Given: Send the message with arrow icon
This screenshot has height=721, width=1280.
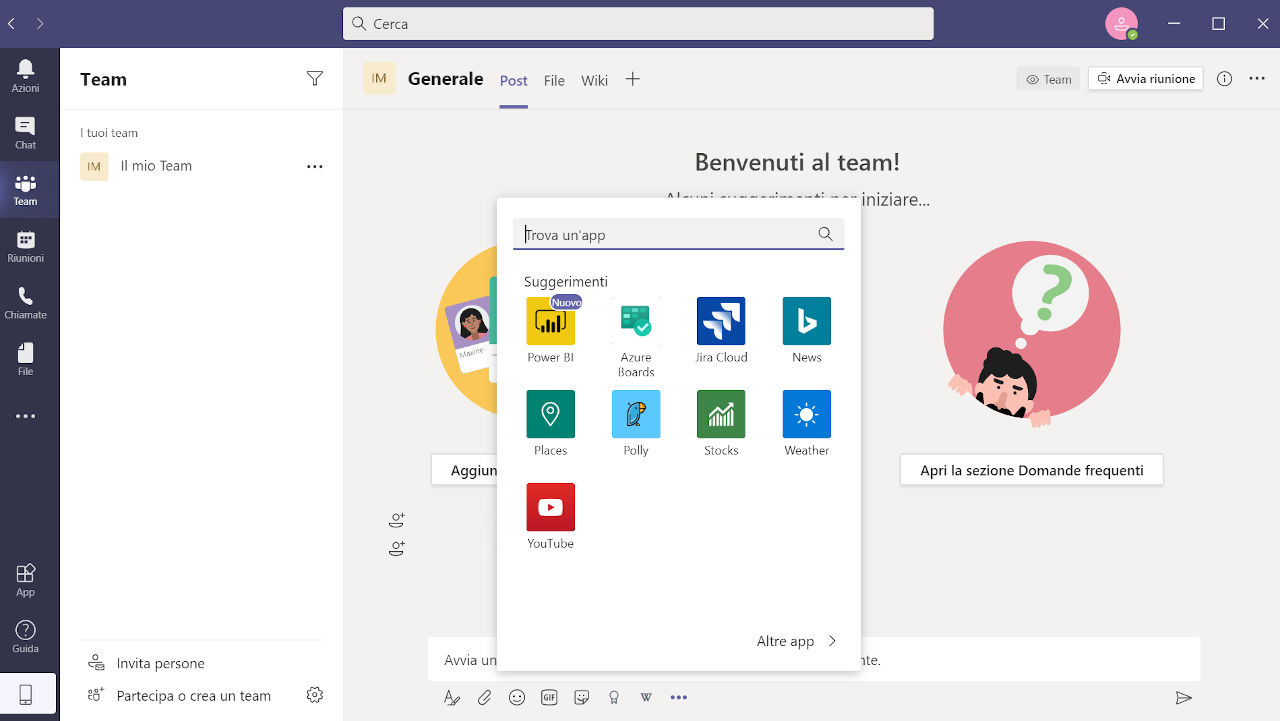Looking at the screenshot, I should click(1184, 698).
